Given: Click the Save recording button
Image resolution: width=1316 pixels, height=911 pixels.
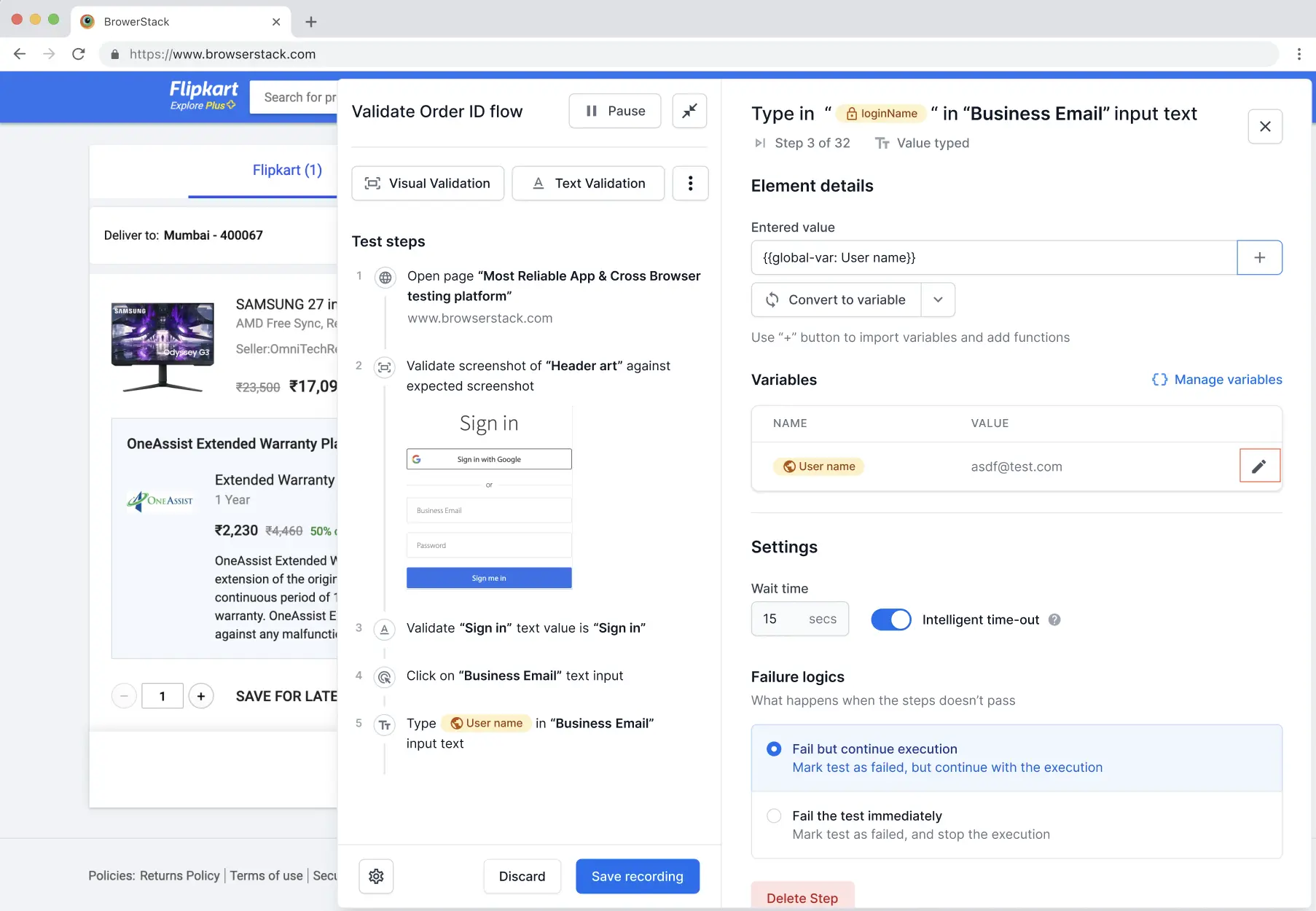Looking at the screenshot, I should (637, 876).
